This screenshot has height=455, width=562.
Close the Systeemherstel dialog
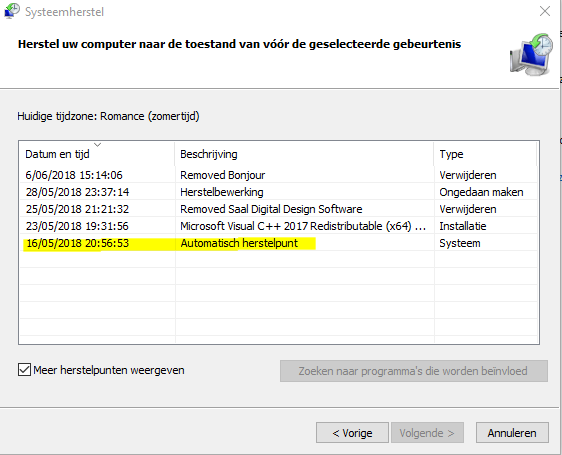[x=545, y=11]
